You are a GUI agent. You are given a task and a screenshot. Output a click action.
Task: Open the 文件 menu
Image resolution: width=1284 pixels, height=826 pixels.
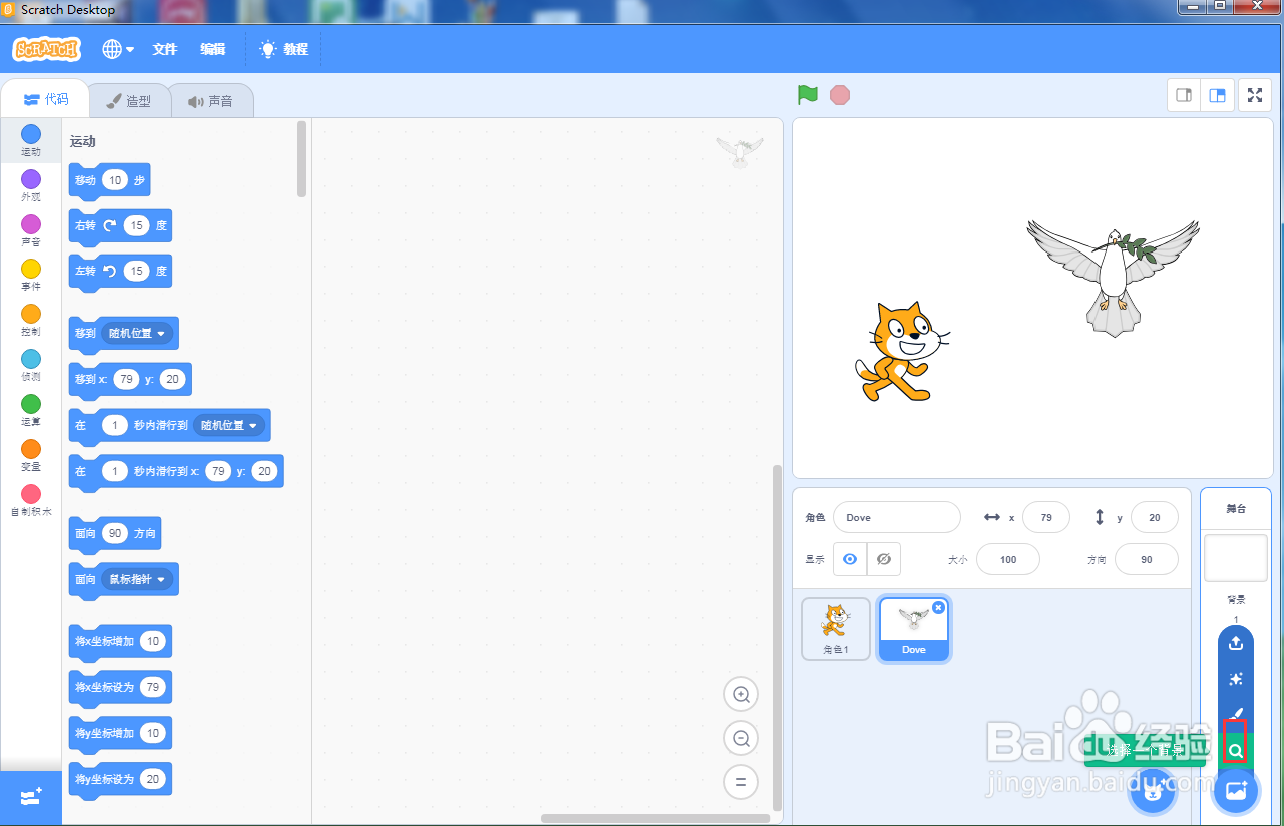pyautogui.click(x=165, y=49)
